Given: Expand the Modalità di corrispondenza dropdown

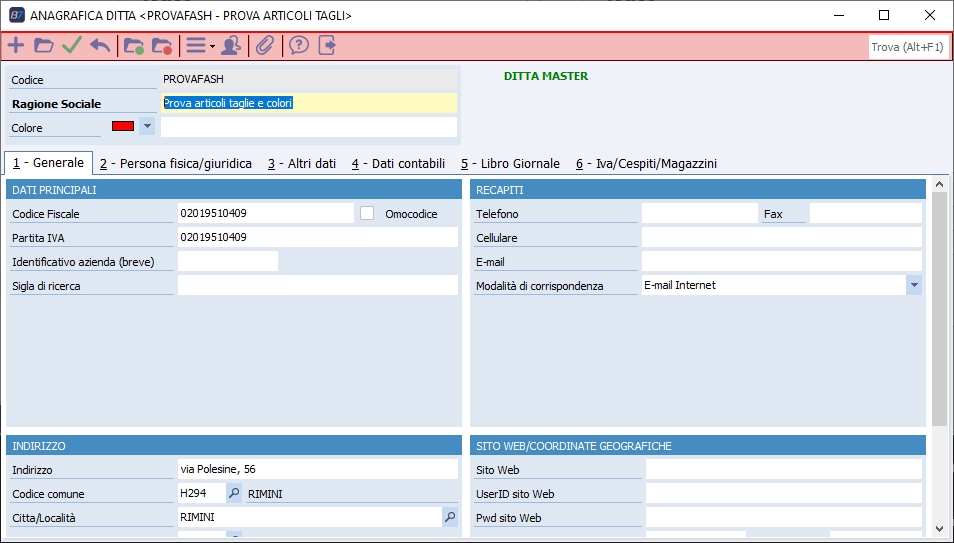Looking at the screenshot, I should click(x=914, y=285).
